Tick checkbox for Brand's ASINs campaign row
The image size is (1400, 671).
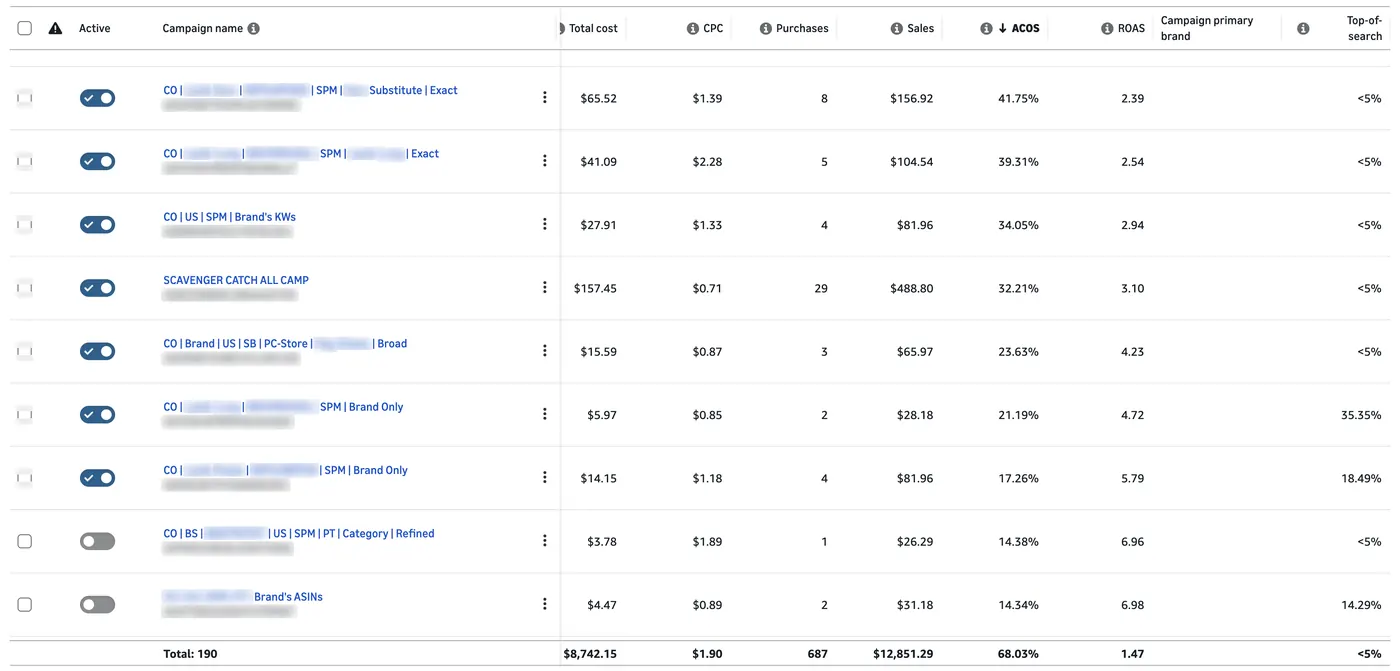tap(25, 604)
